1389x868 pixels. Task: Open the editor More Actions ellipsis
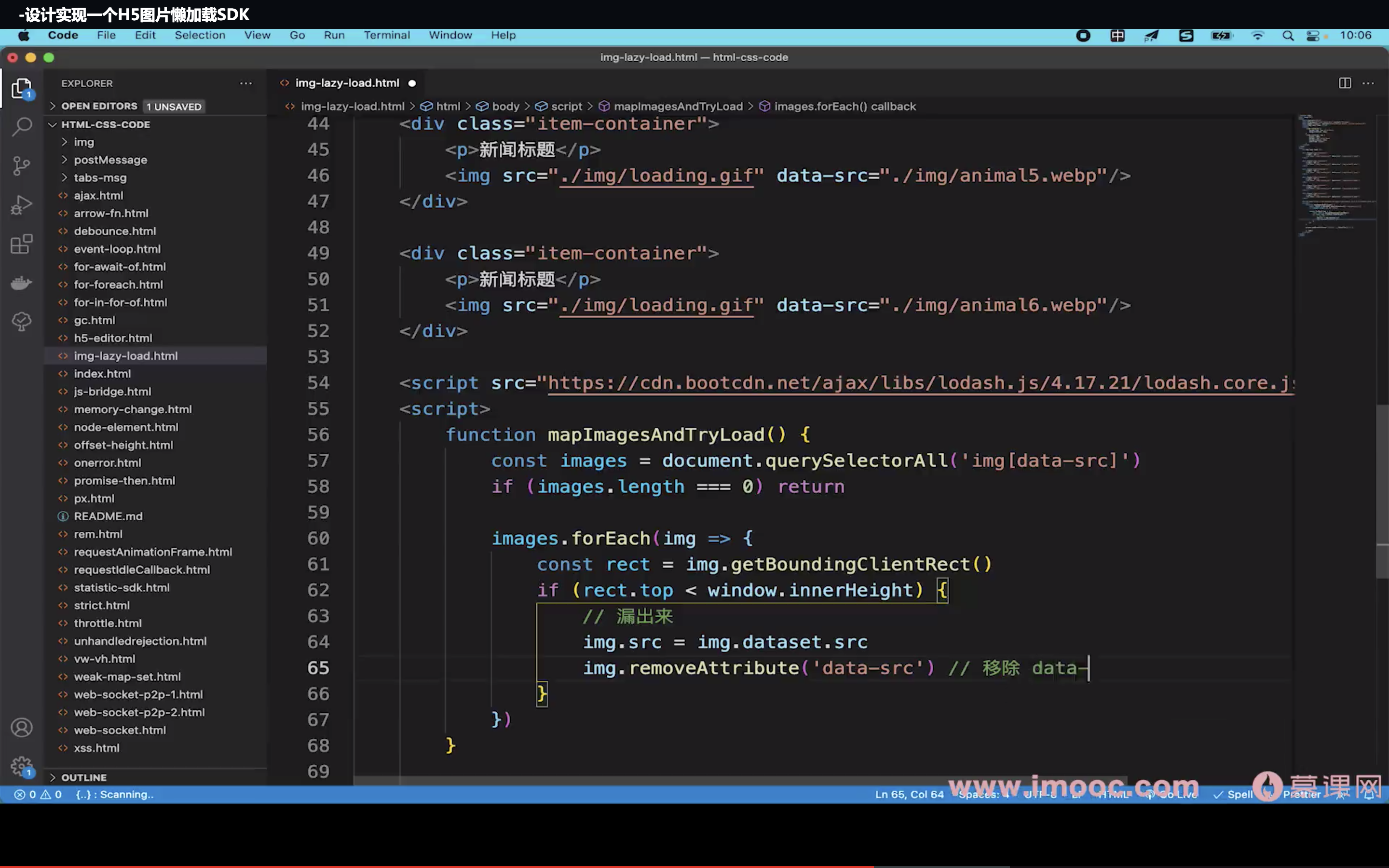[x=1368, y=83]
